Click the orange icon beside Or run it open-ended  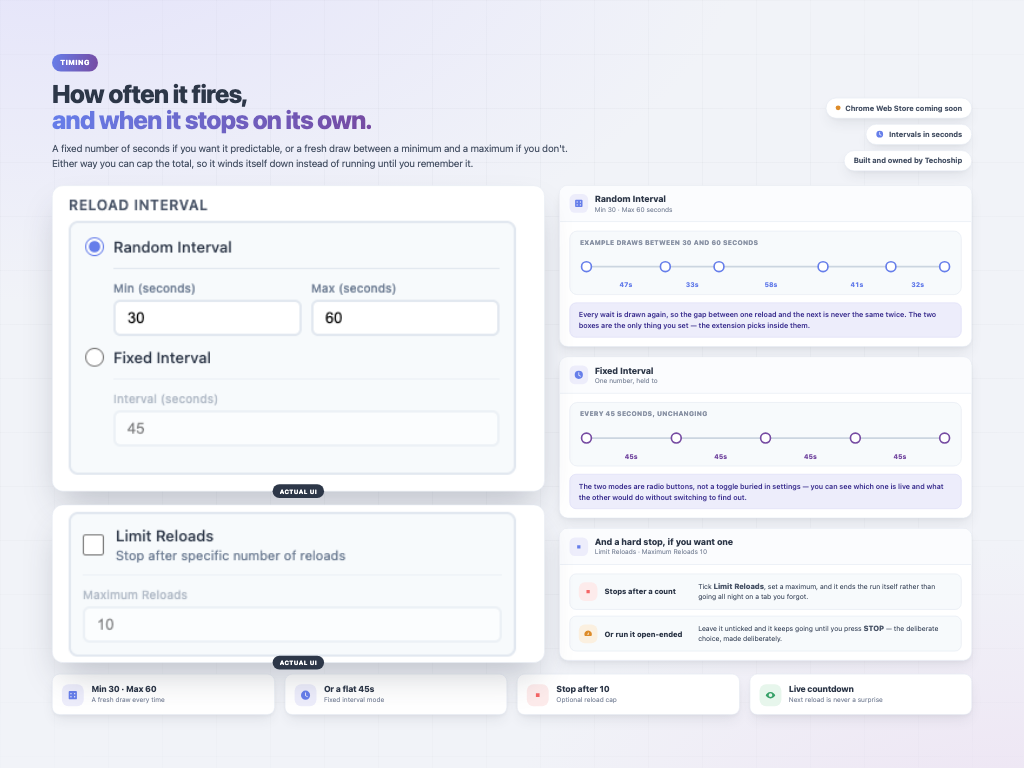point(588,634)
